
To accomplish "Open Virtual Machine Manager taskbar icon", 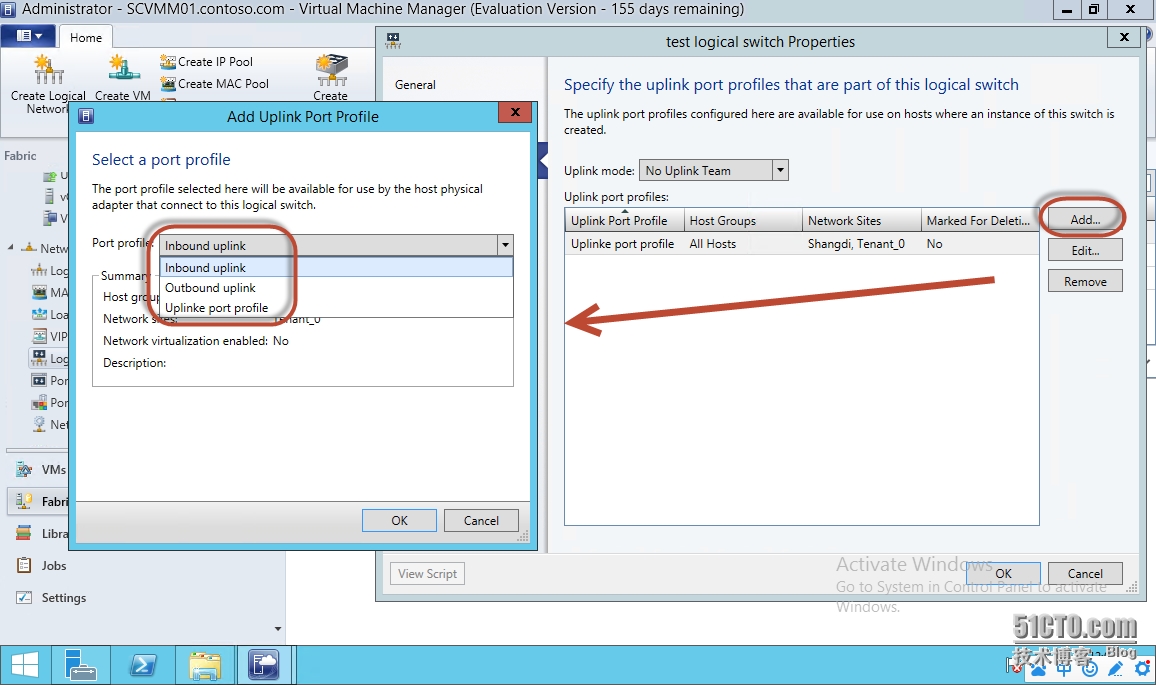I will 264,665.
